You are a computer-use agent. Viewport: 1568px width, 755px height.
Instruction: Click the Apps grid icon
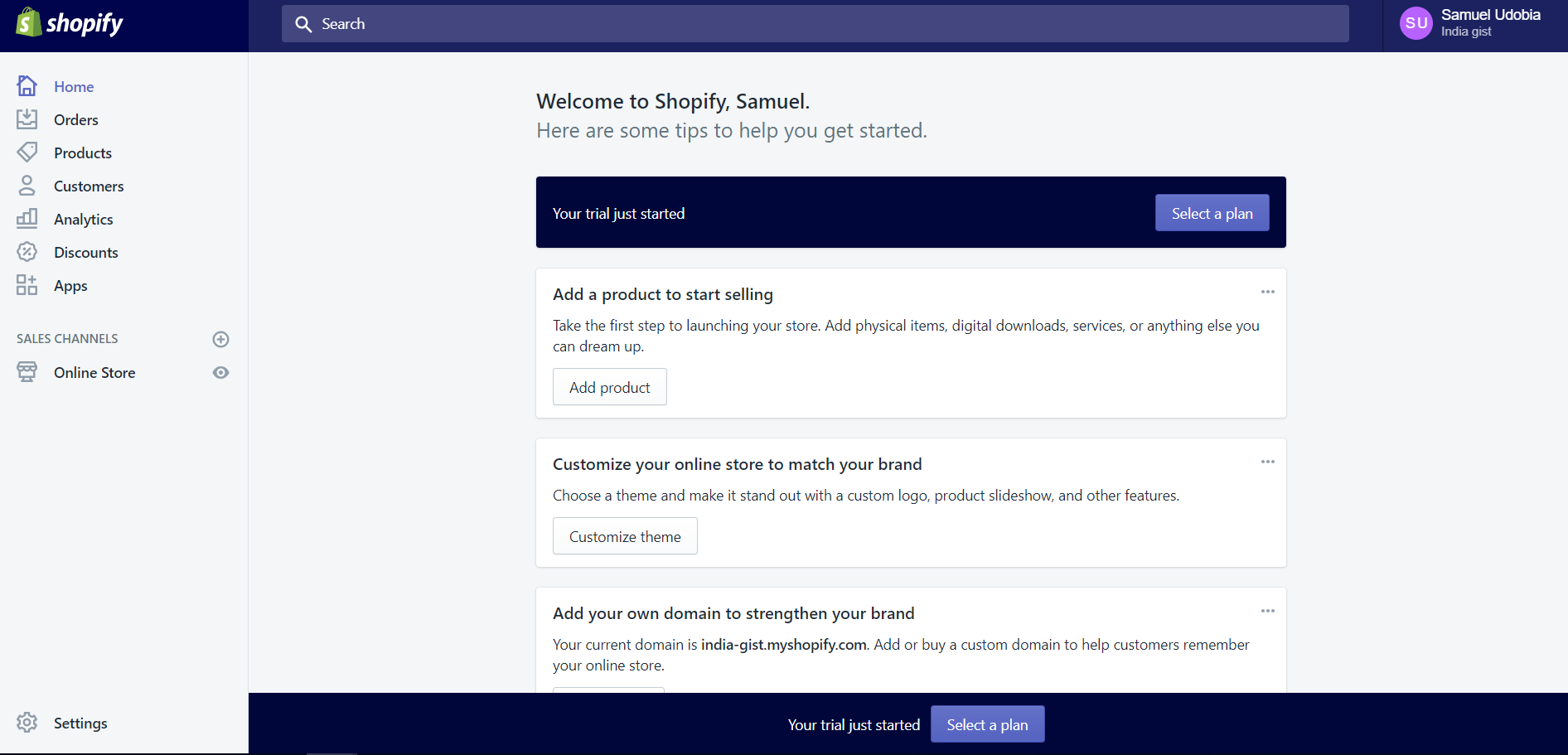pyautogui.click(x=27, y=284)
